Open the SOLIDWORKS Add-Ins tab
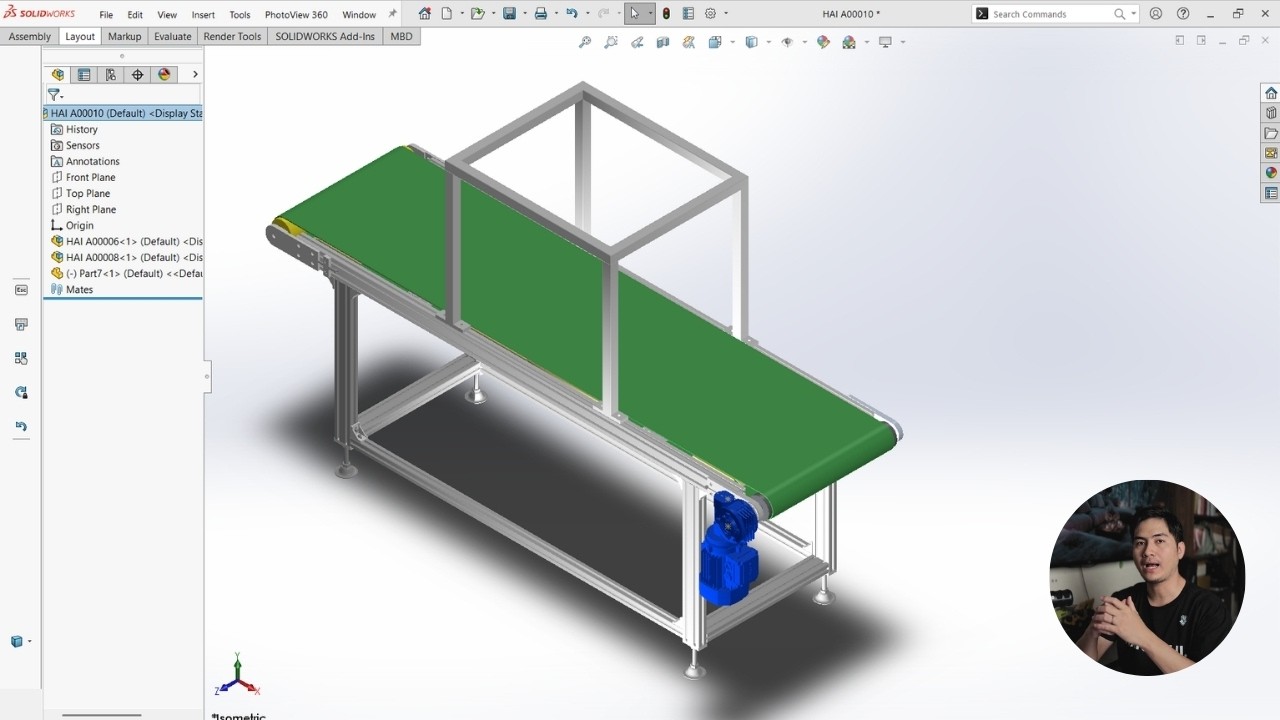The height and width of the screenshot is (720, 1280). click(x=325, y=36)
